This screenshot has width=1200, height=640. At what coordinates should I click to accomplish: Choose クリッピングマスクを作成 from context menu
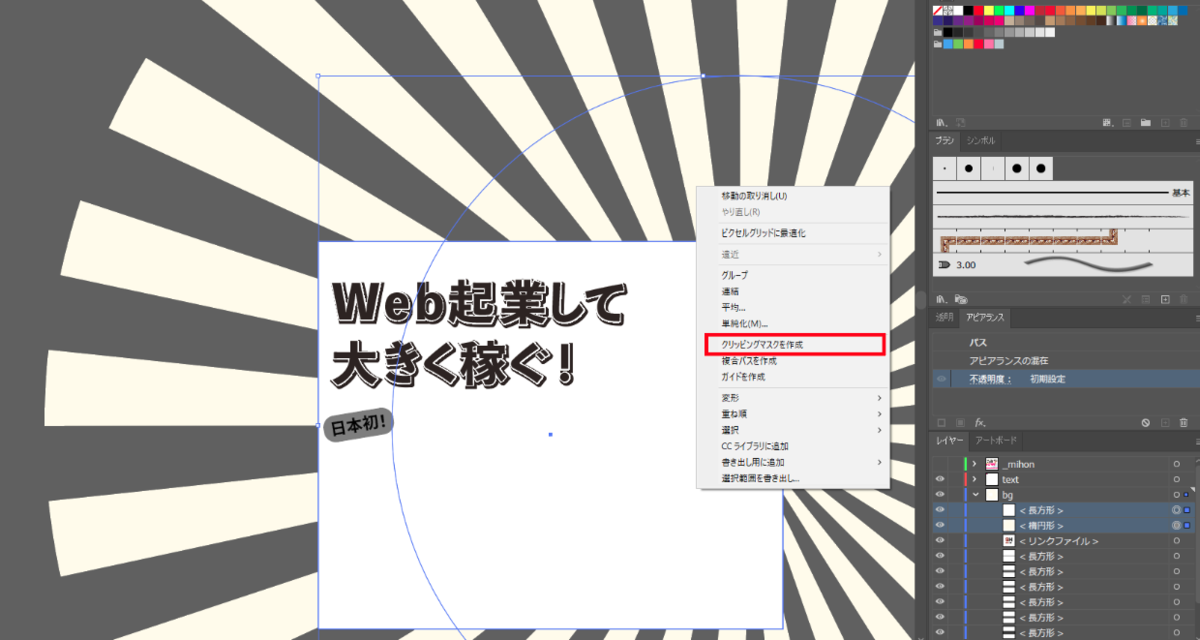(792, 344)
